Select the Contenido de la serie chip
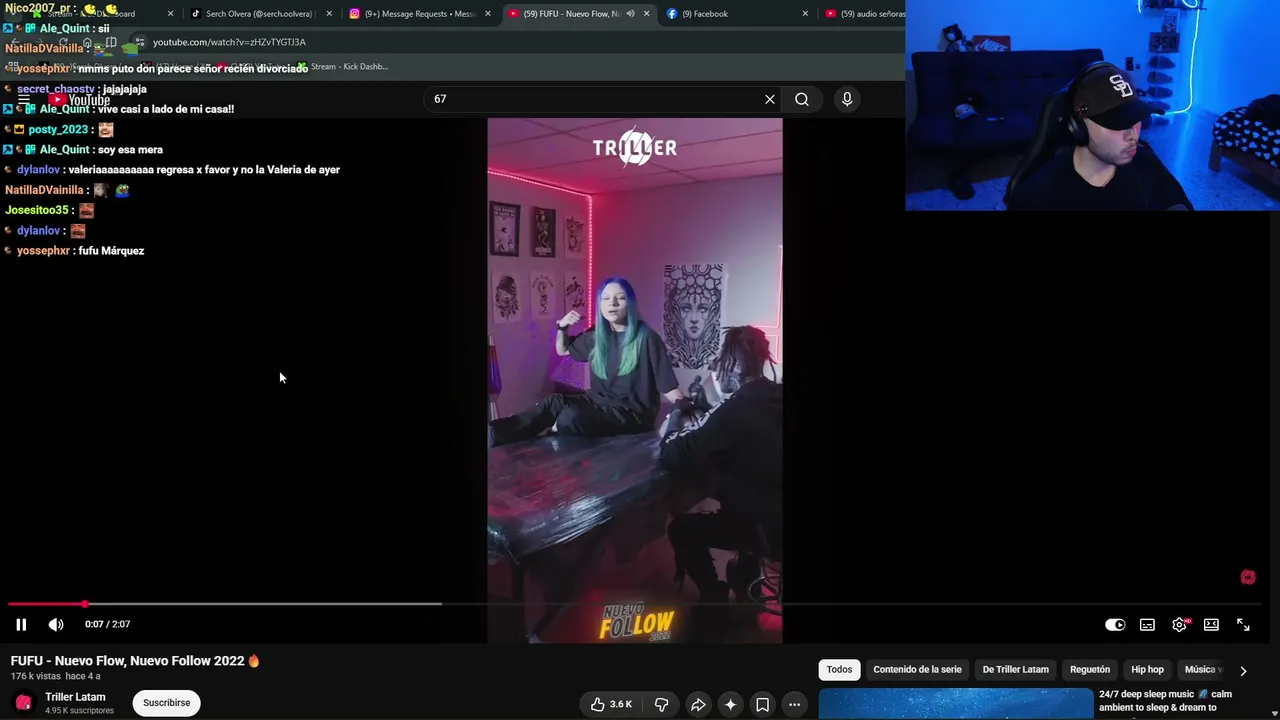The height and width of the screenshot is (720, 1280). [x=917, y=669]
